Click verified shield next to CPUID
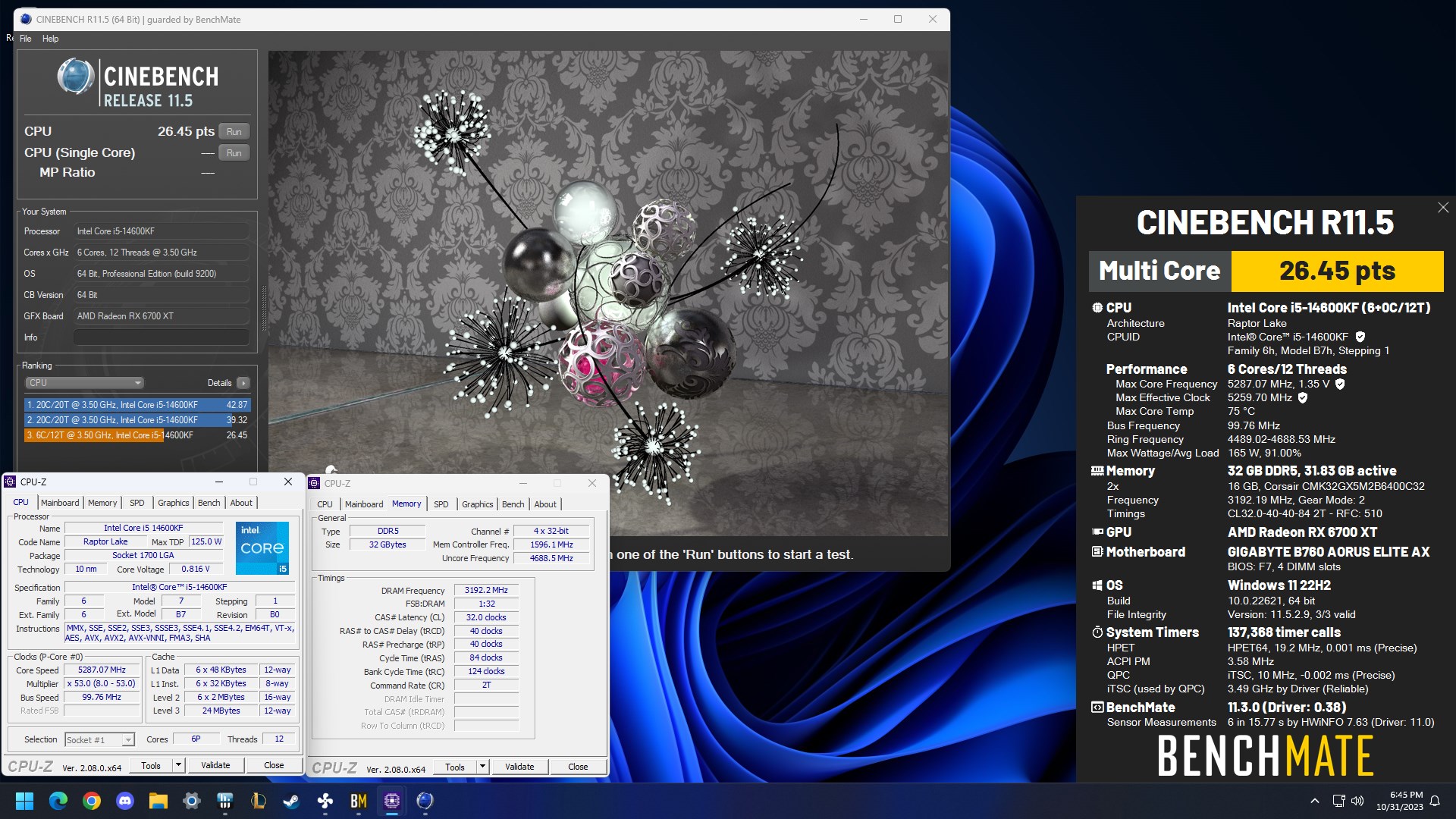Image resolution: width=1456 pixels, height=819 pixels. coord(1360,337)
